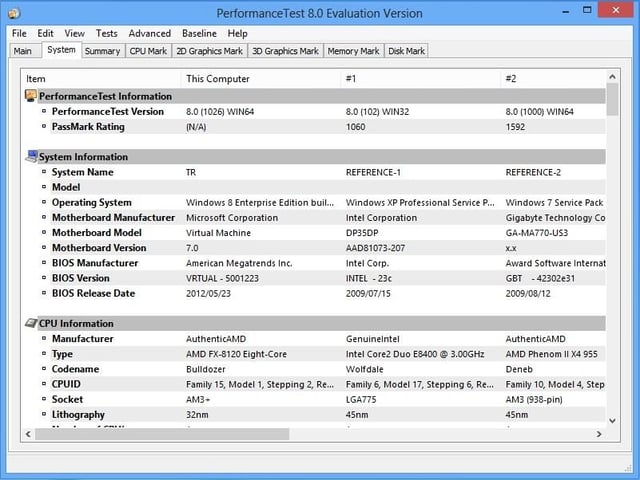Select the Motherboard Version row
Screen dimensions: 640x480
pos(314,248)
